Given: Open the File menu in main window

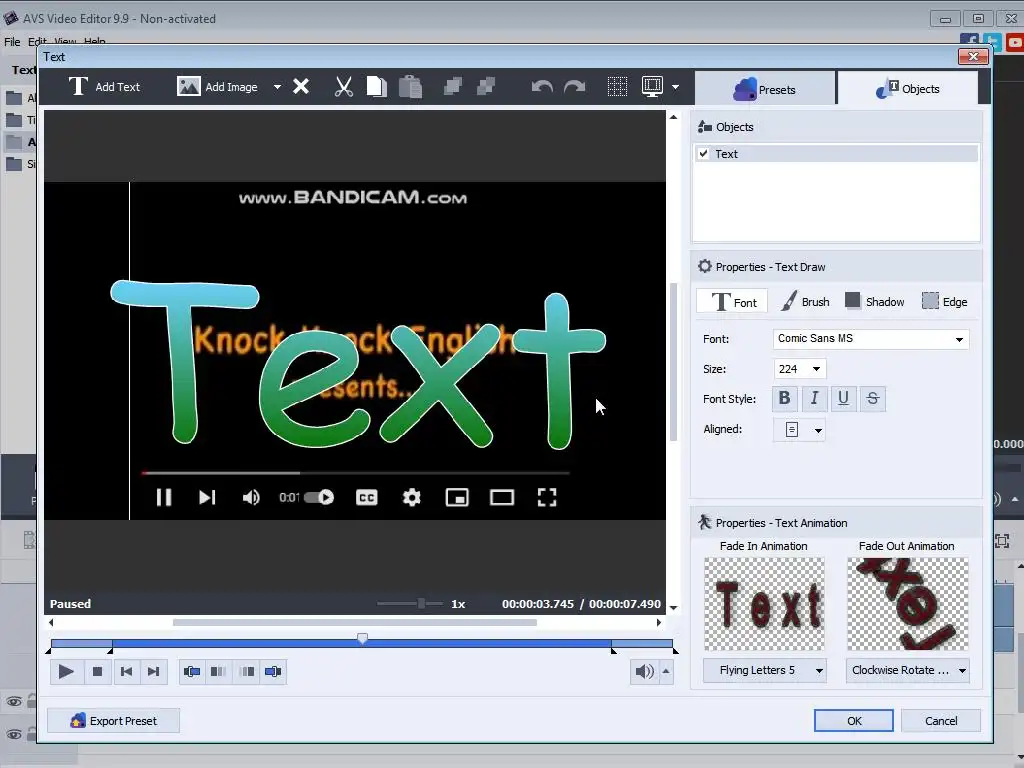Looking at the screenshot, I should click(x=12, y=42).
